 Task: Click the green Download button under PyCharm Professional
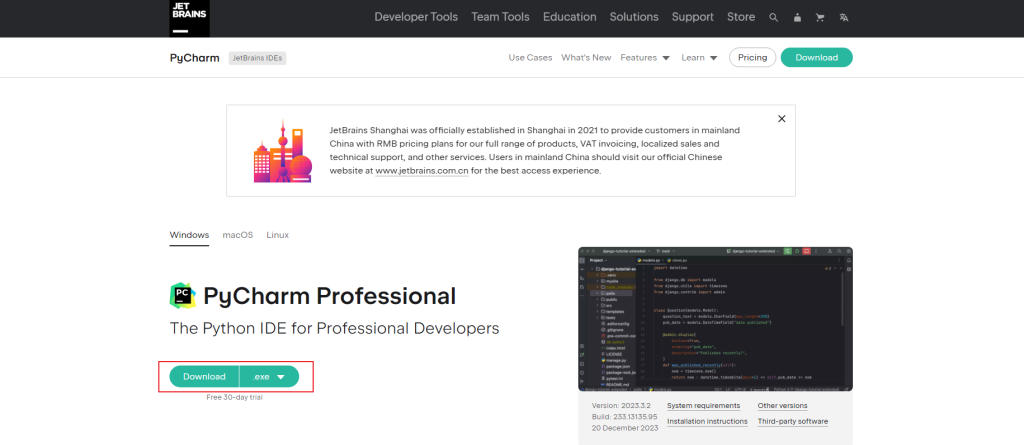204,377
